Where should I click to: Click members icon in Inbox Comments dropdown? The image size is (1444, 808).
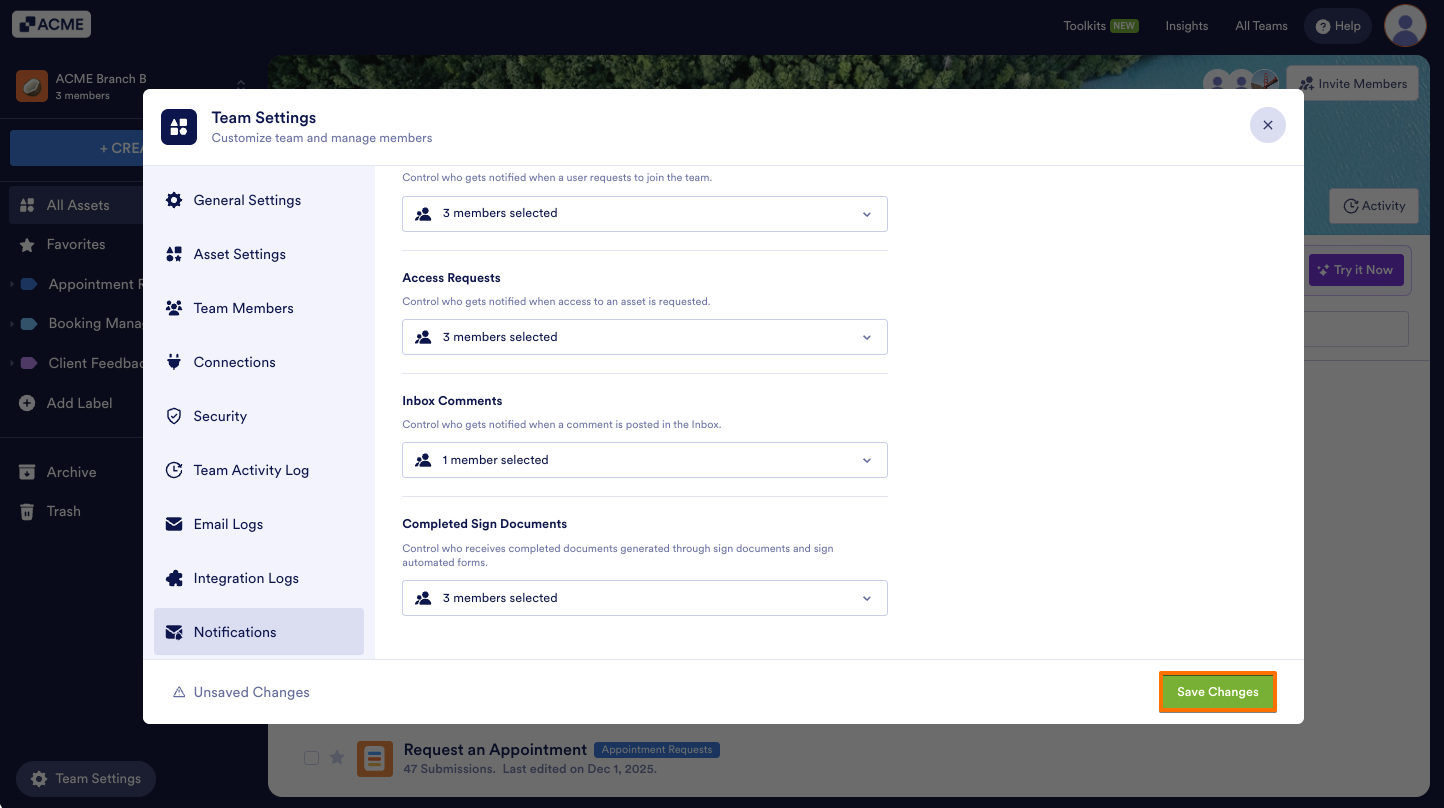coord(423,460)
